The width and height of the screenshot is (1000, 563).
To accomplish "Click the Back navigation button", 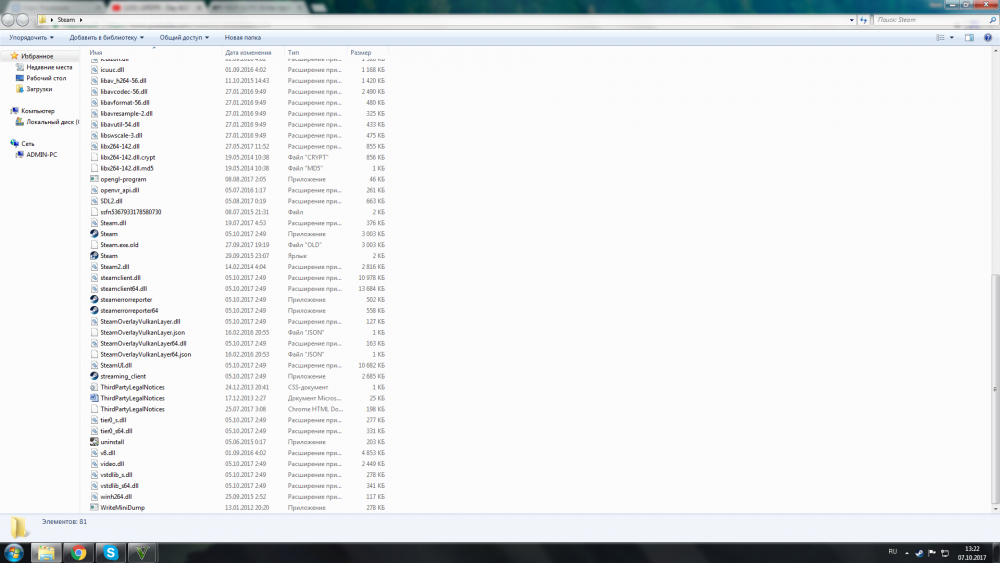I will coord(8,20).
